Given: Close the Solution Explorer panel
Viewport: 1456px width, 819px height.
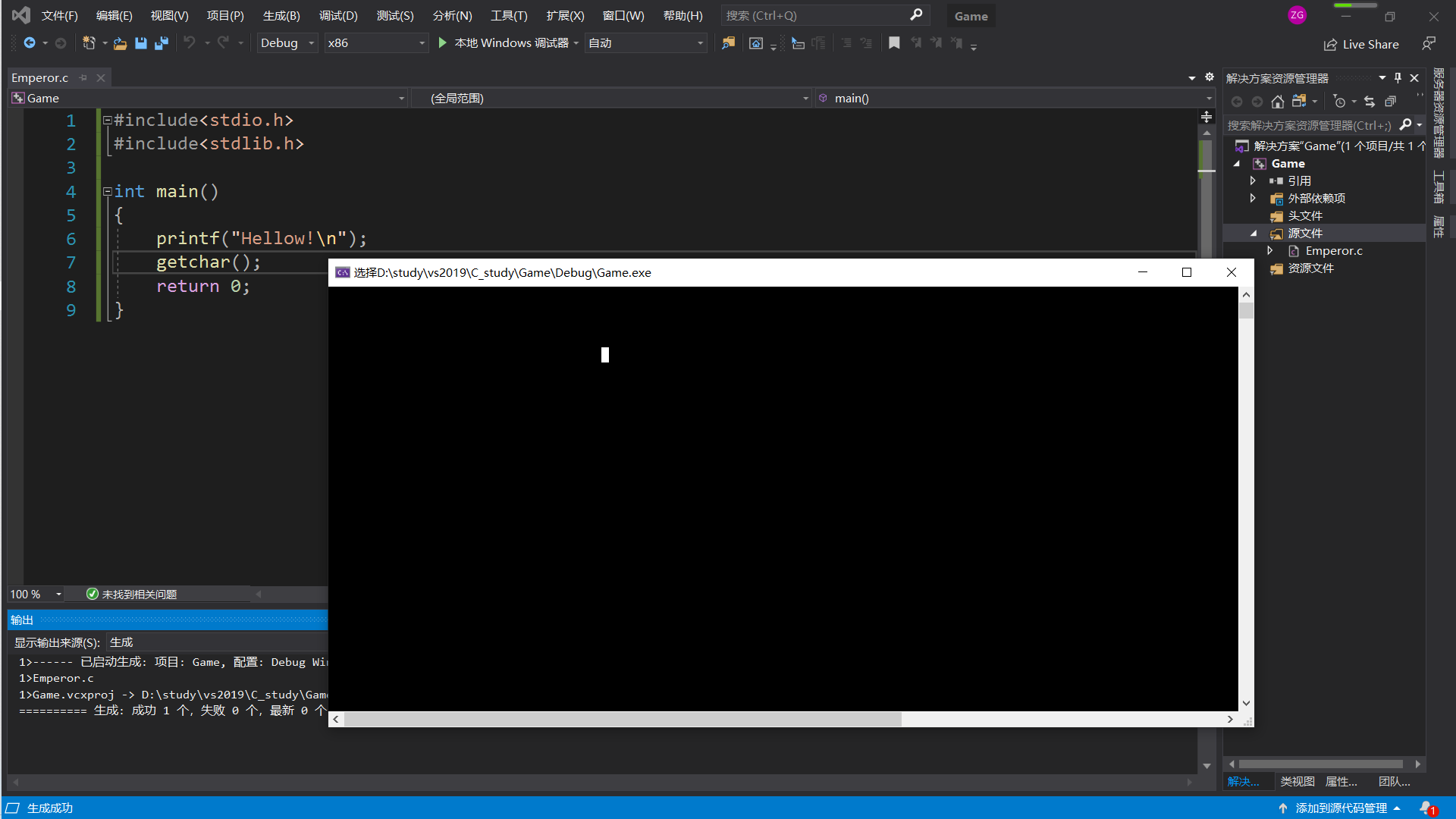Looking at the screenshot, I should 1414,78.
